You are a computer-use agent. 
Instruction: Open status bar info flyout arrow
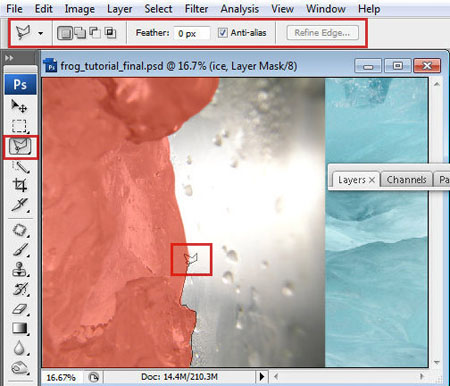pos(262,377)
